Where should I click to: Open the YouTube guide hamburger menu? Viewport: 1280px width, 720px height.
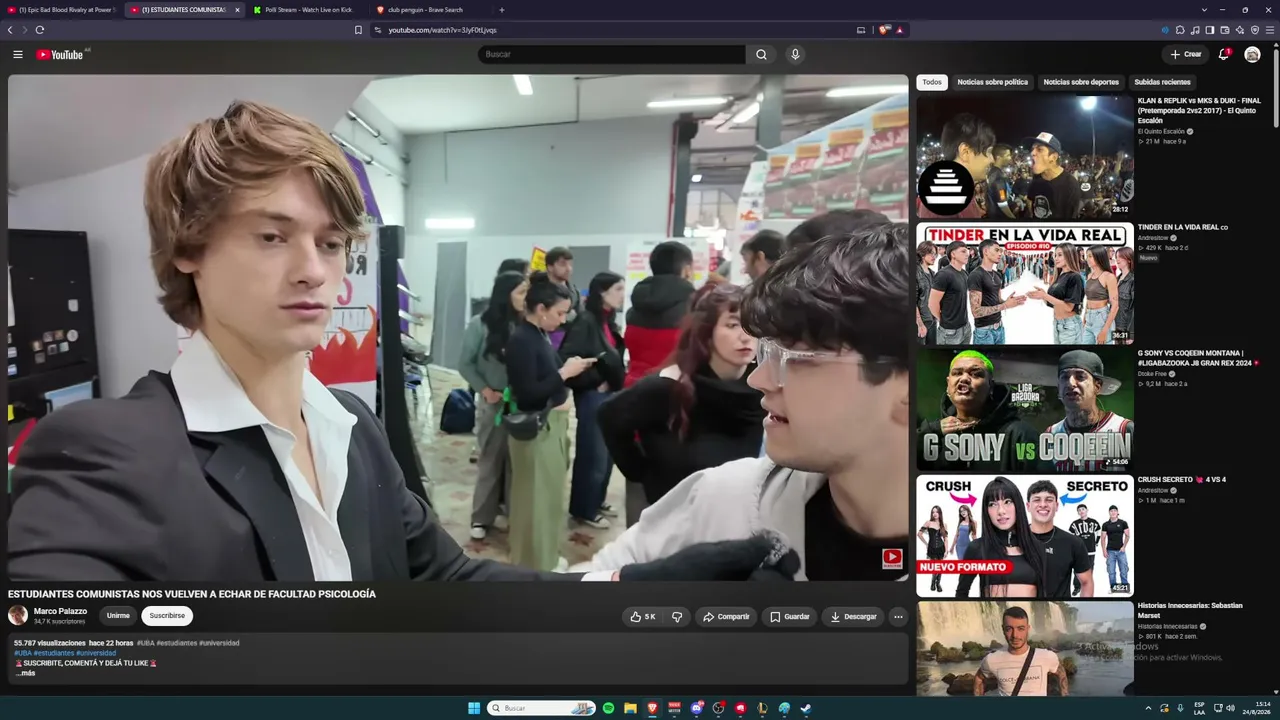18,54
